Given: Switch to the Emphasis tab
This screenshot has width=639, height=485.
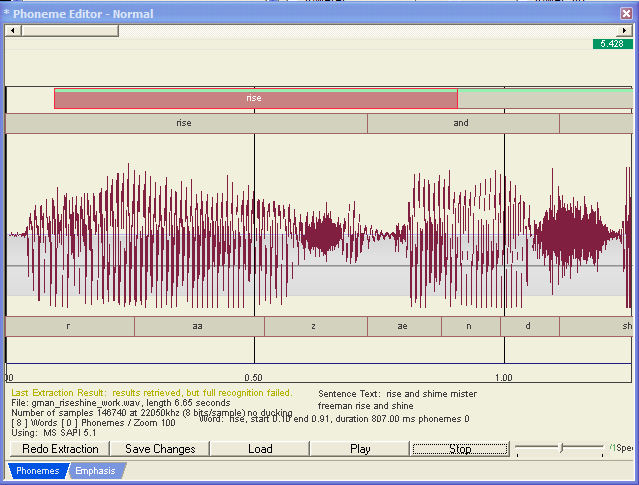Looking at the screenshot, I should pos(95,471).
